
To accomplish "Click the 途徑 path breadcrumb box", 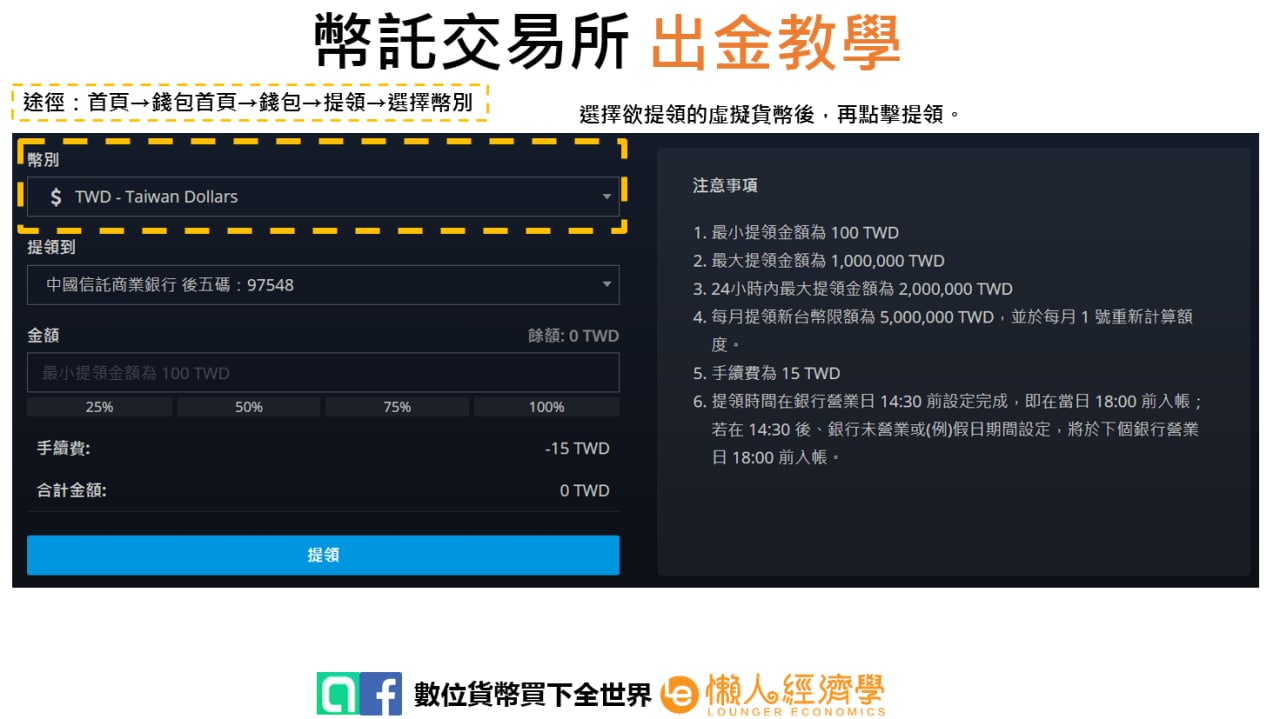I will point(248,102).
